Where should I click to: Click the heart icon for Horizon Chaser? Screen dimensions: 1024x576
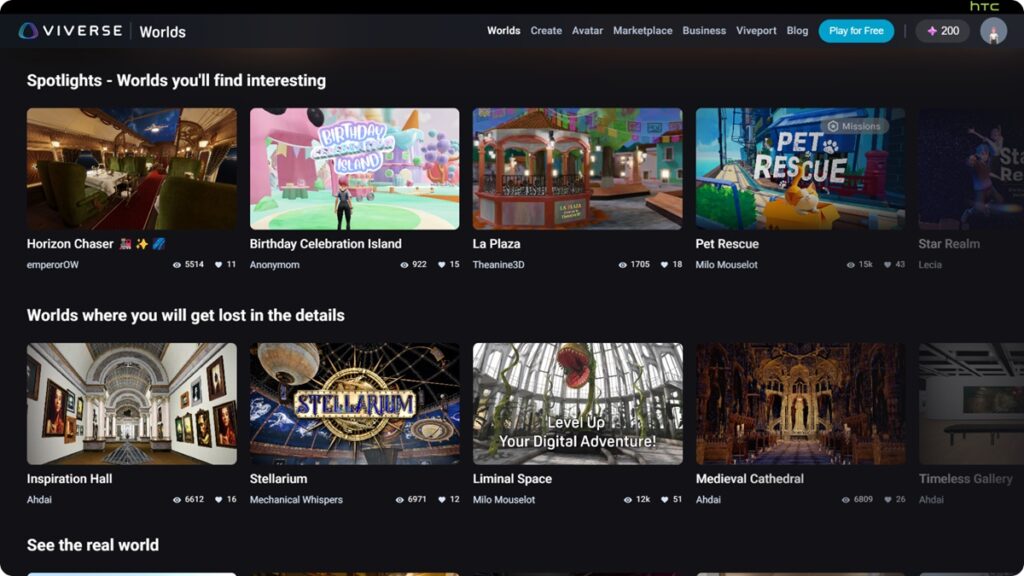pos(219,264)
